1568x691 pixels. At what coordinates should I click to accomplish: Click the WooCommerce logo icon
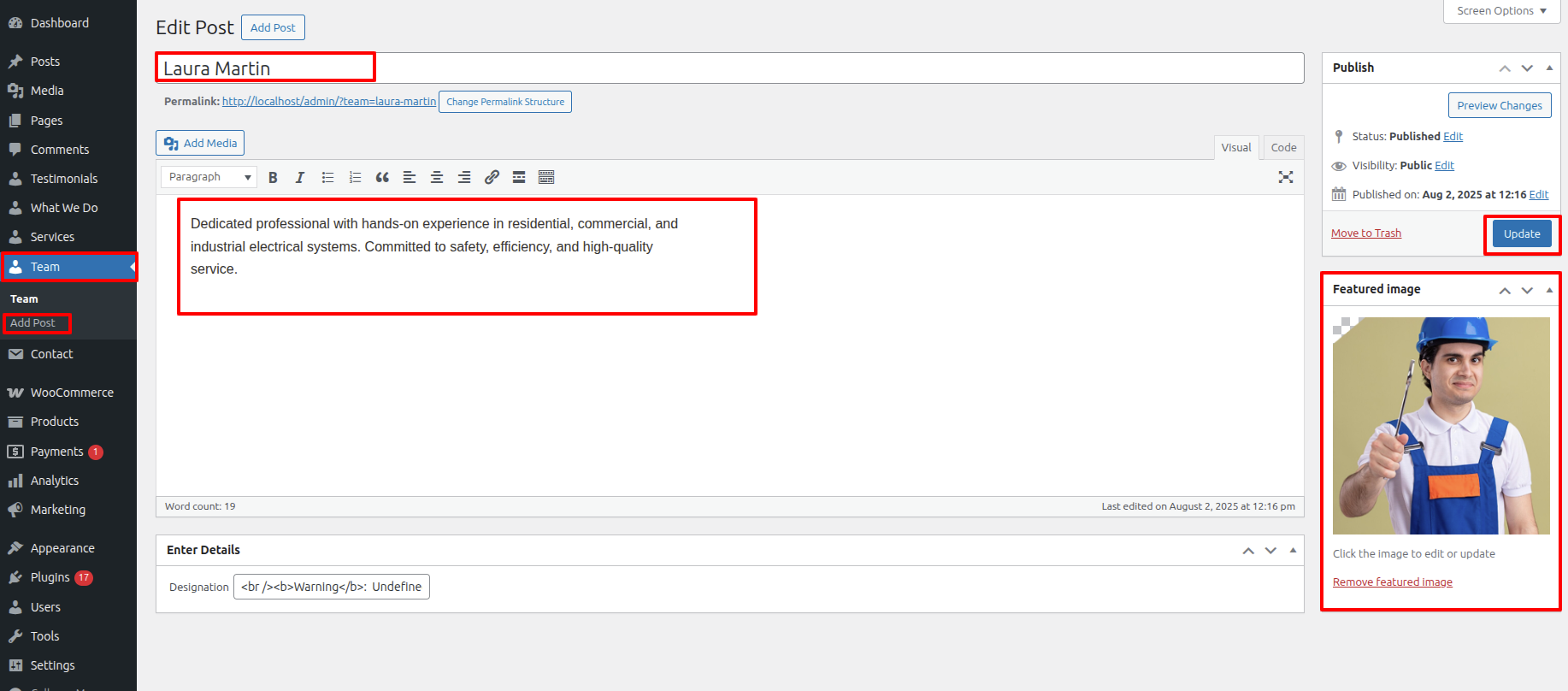pyautogui.click(x=15, y=393)
